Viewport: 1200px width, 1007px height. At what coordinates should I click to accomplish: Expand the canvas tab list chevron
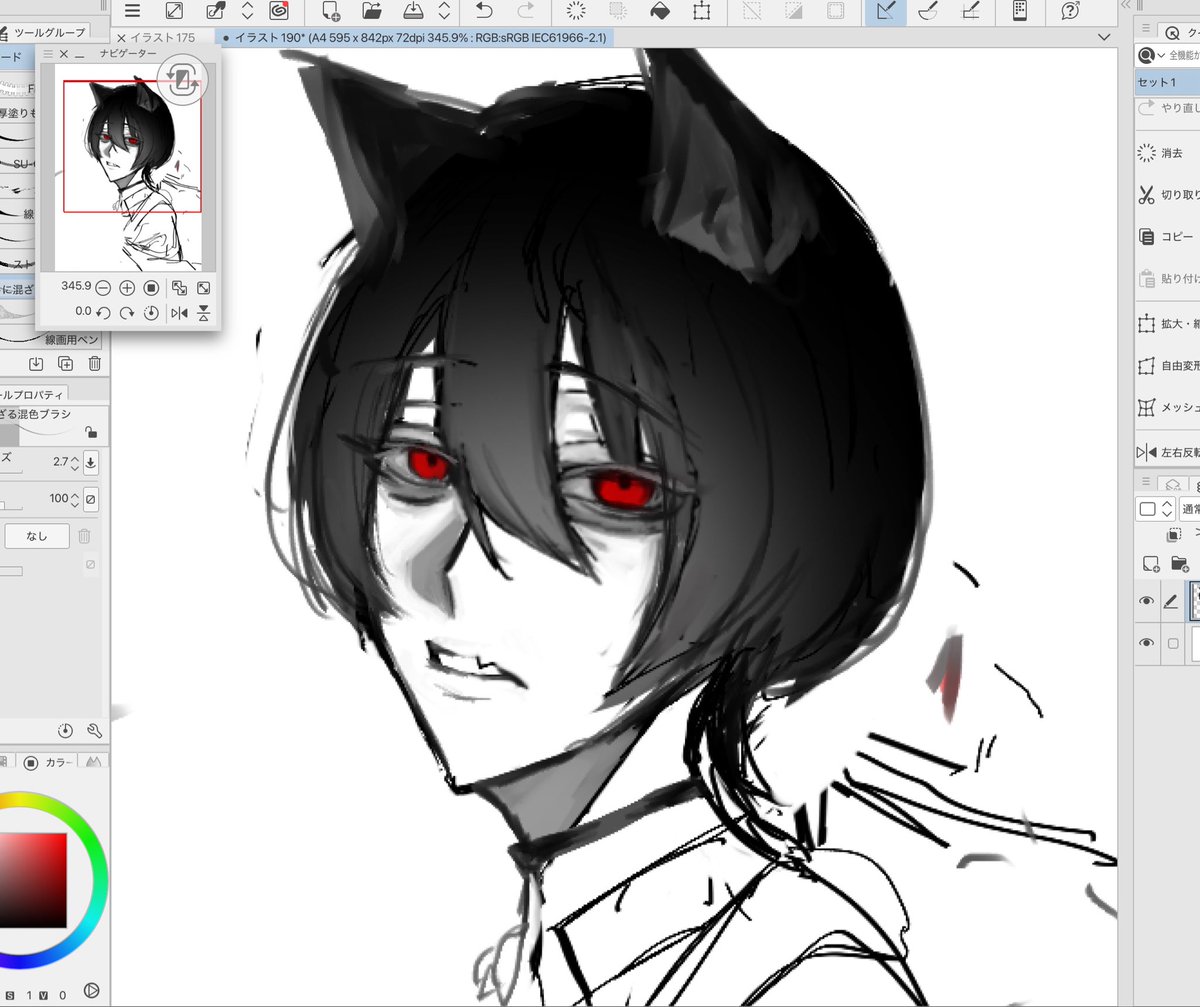click(1103, 37)
